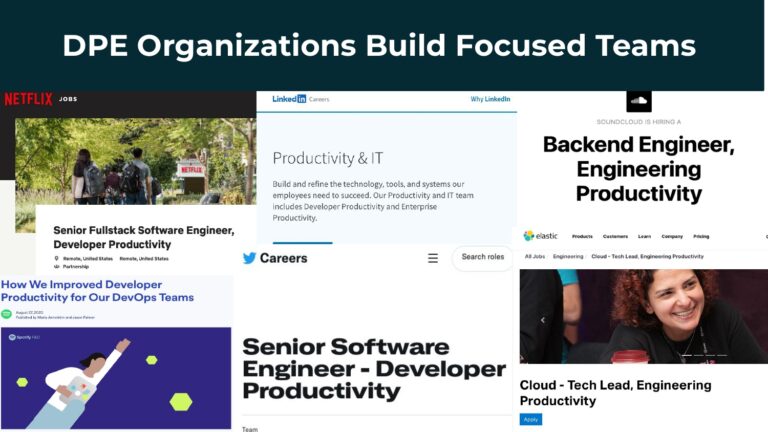Click the All Jobs breadcrumb

(535, 257)
